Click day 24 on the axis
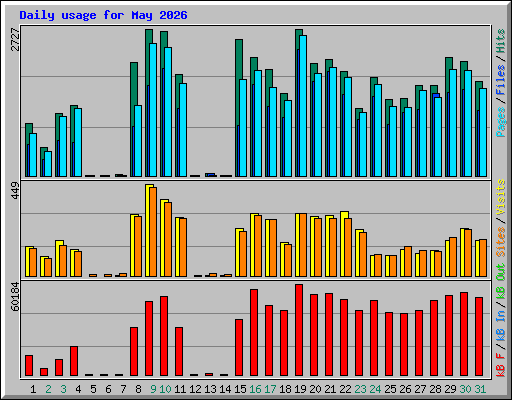Image resolution: width=512 pixels, height=400 pixels. coord(375,389)
